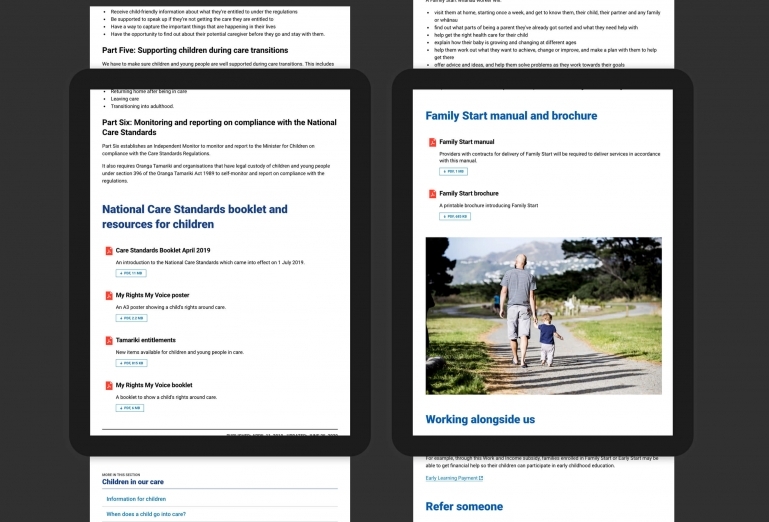The image size is (769, 522).
Task: Open the Information for children link
Action: pyautogui.click(x=136, y=499)
